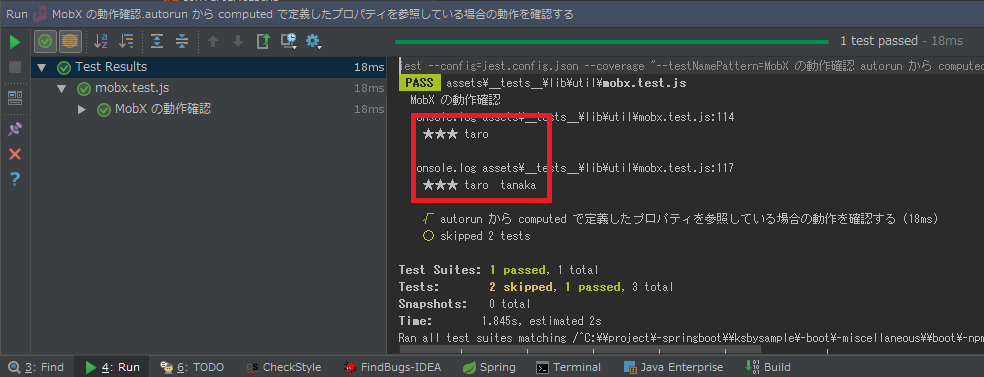Select the Test Results row
This screenshot has height=377, width=984.
(x=208, y=67)
